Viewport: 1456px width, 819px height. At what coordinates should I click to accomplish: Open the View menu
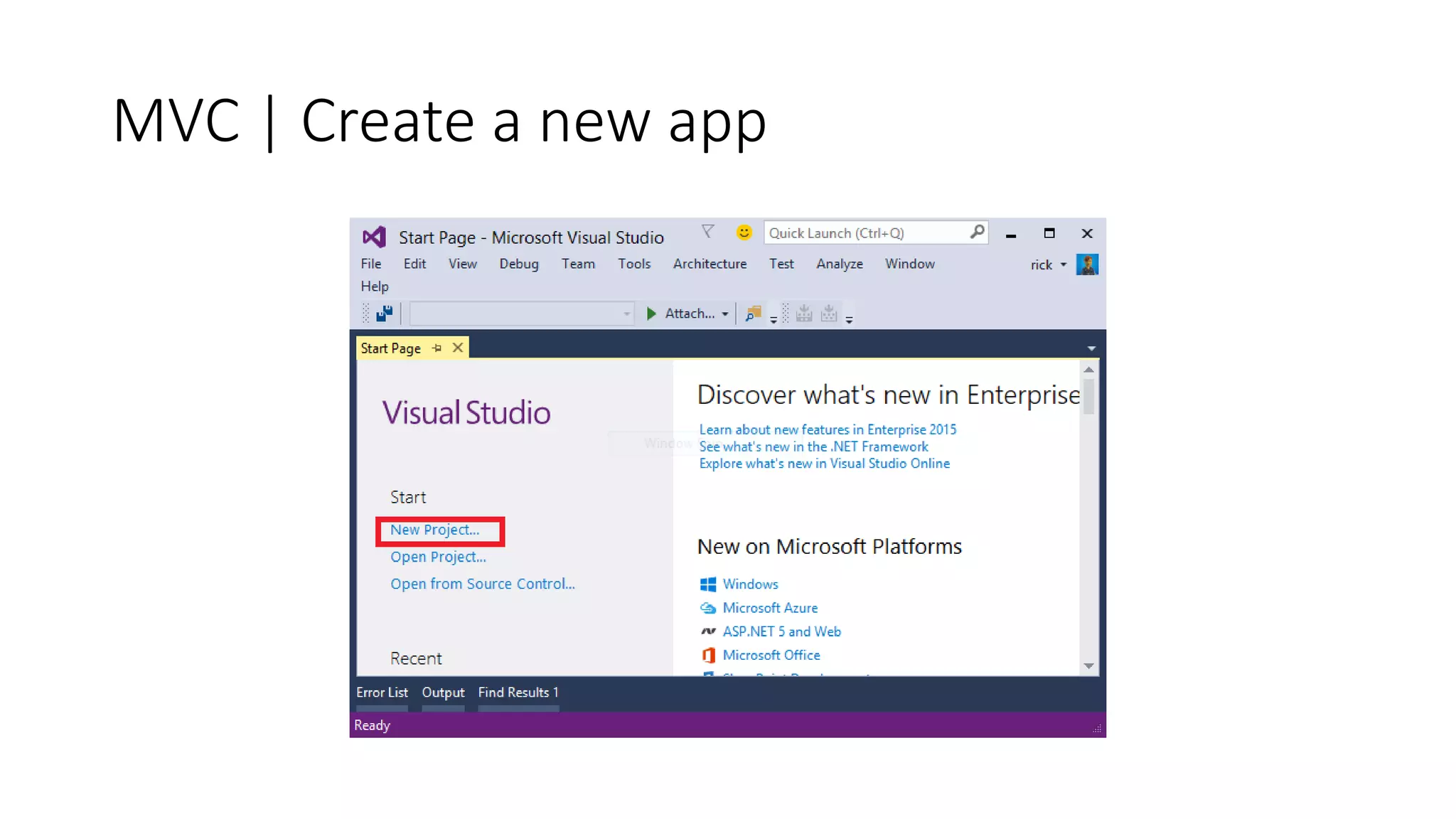click(462, 264)
